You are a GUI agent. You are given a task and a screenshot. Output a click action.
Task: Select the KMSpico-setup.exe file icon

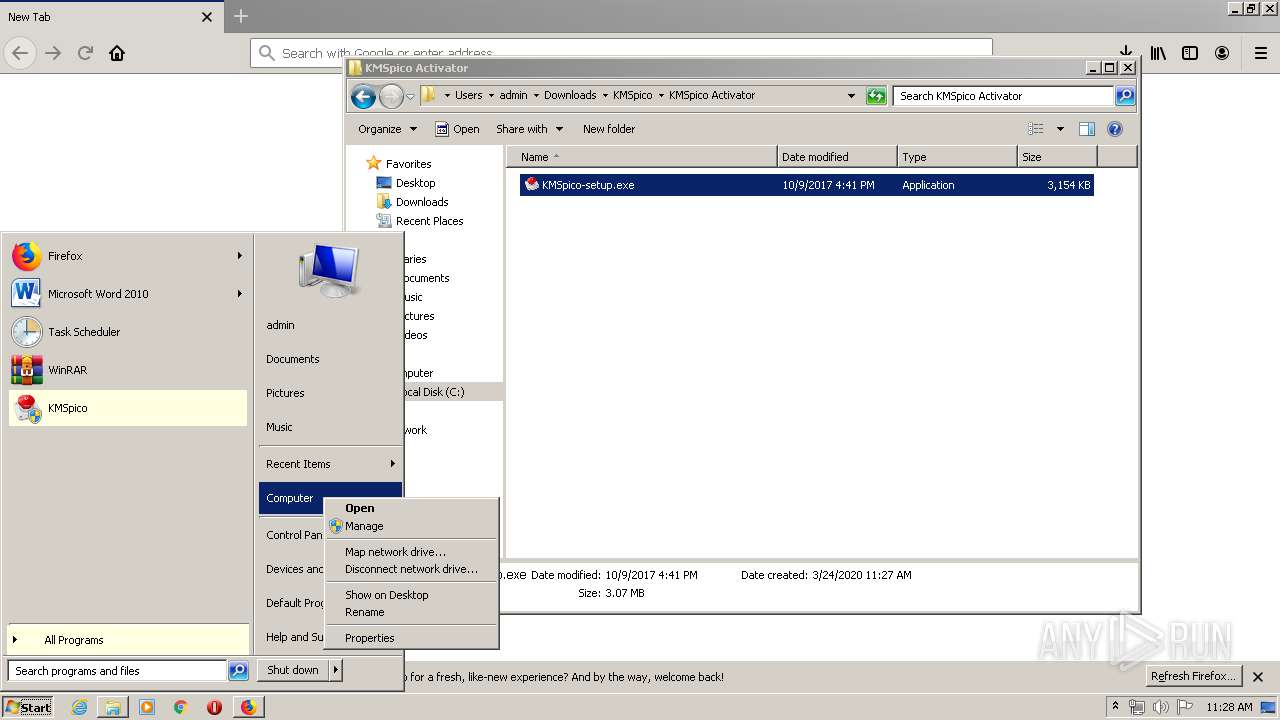click(531, 185)
